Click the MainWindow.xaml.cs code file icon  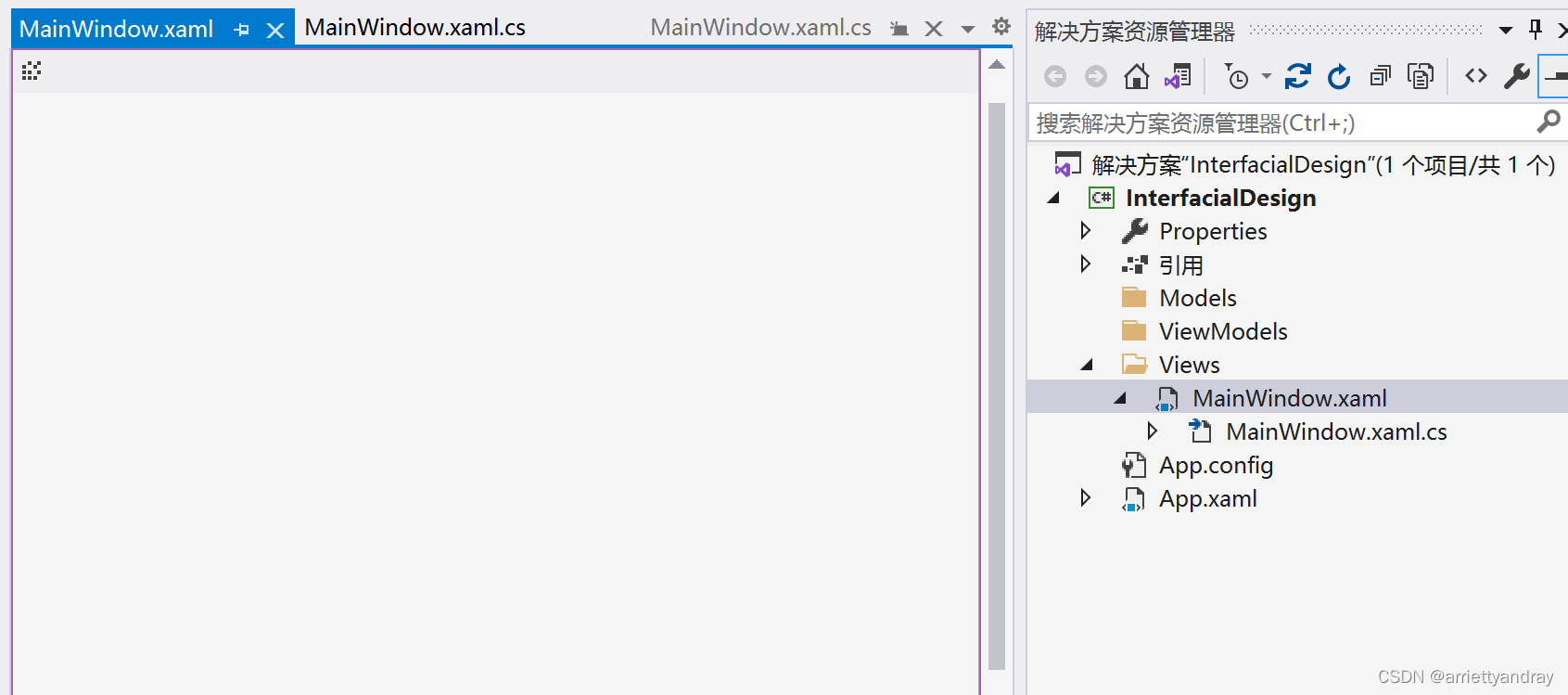[x=1201, y=431]
